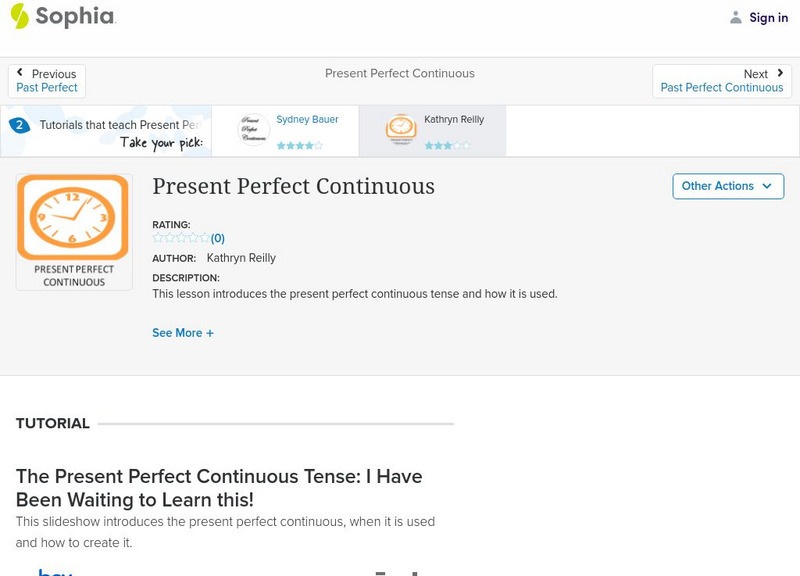Click the Next right chevron arrow
The height and width of the screenshot is (576, 800).
780,73
